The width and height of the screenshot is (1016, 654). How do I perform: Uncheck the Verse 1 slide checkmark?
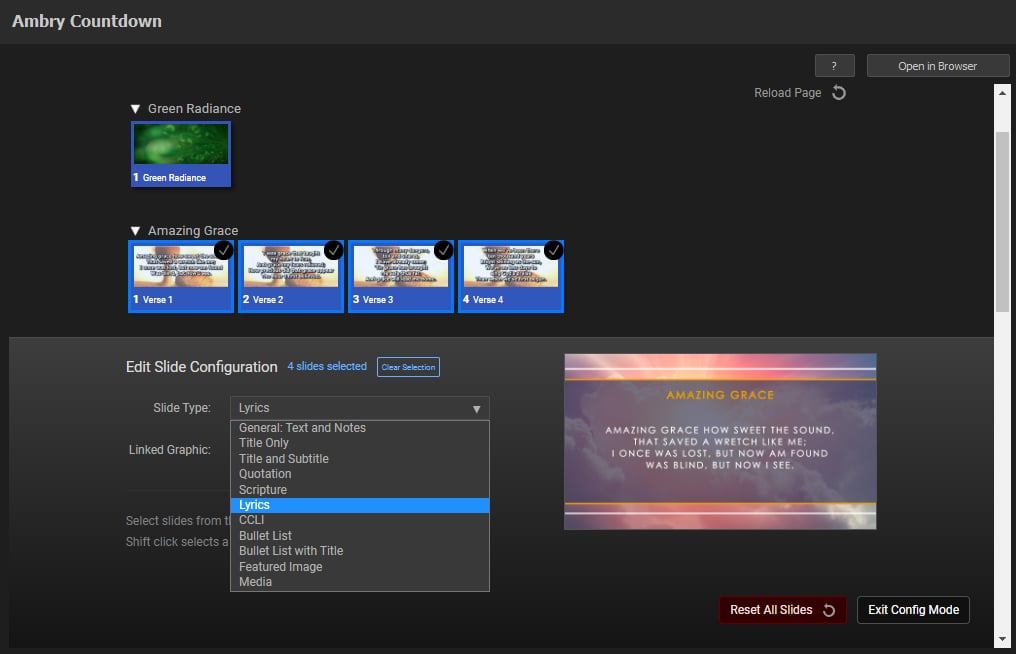[223, 250]
